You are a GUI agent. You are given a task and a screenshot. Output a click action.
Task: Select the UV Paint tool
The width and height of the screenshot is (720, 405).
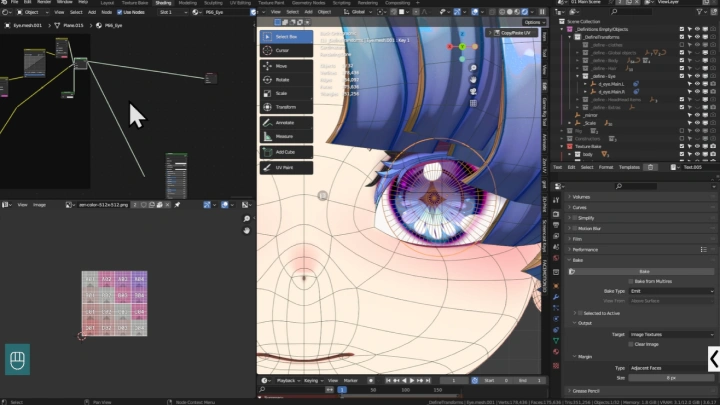(x=285, y=168)
